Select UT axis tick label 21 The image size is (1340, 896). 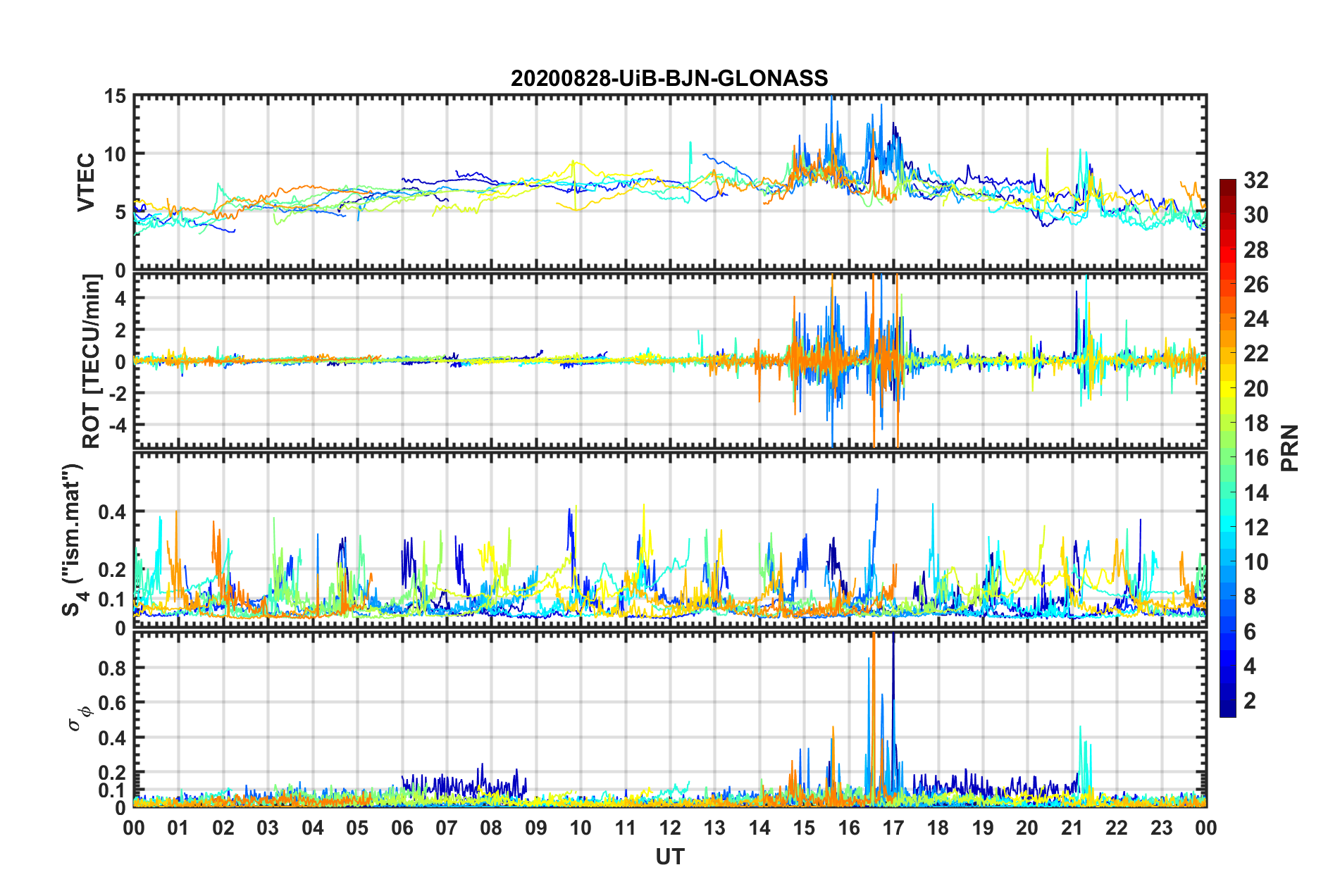click(x=1072, y=828)
